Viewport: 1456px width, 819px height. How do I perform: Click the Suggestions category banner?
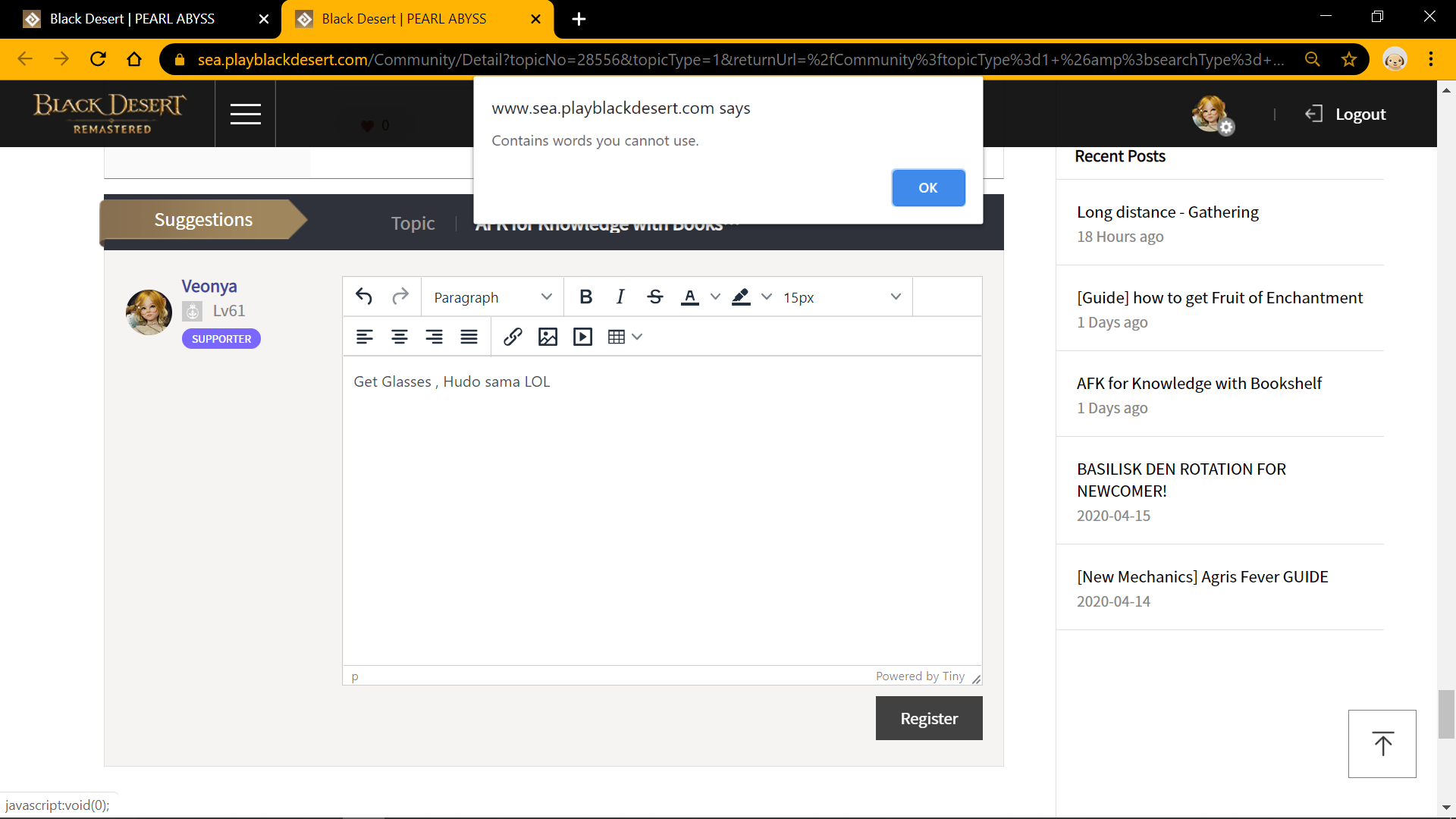point(203,220)
